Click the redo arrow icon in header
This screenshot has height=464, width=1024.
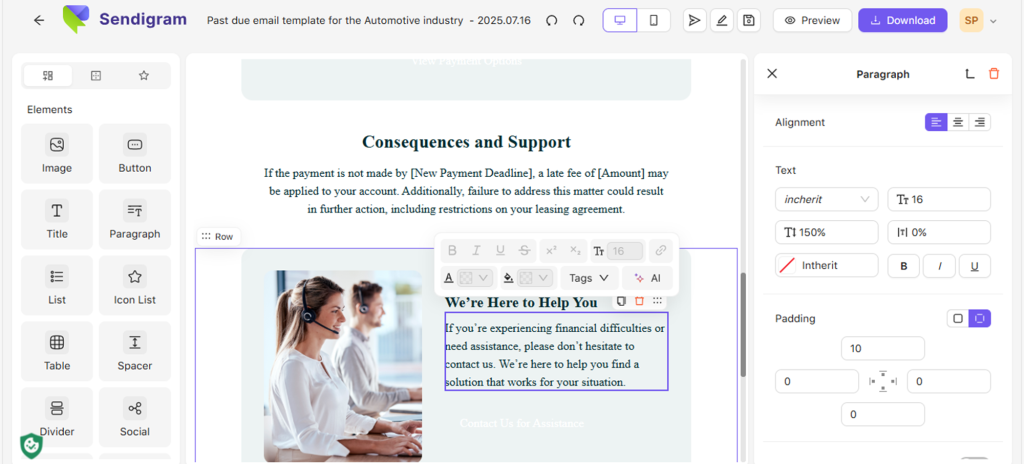click(578, 20)
